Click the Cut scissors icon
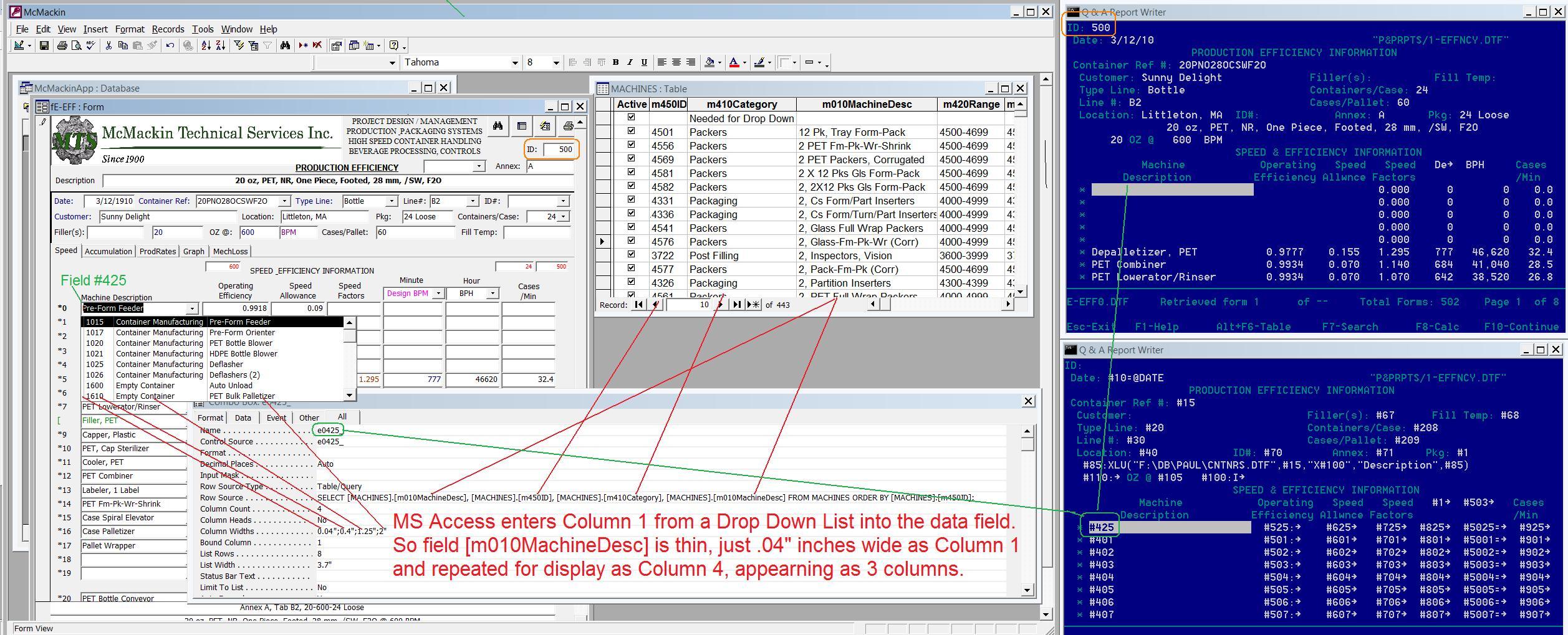The height and width of the screenshot is (635, 1568). pyautogui.click(x=108, y=45)
